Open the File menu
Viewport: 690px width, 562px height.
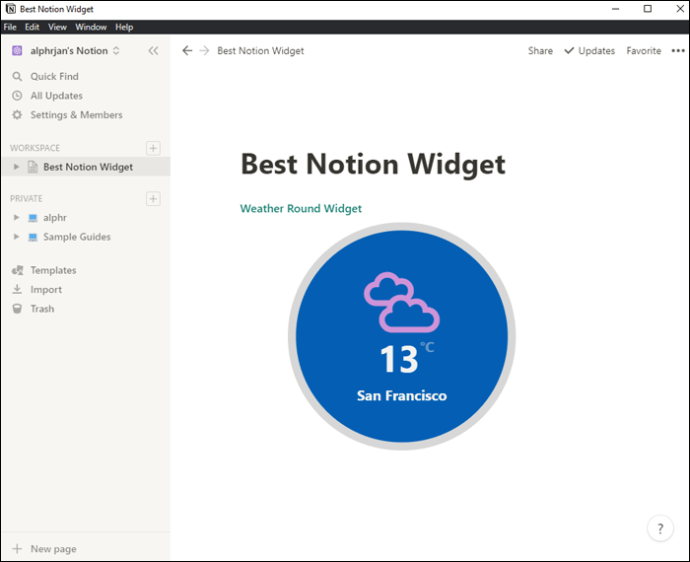(10, 27)
